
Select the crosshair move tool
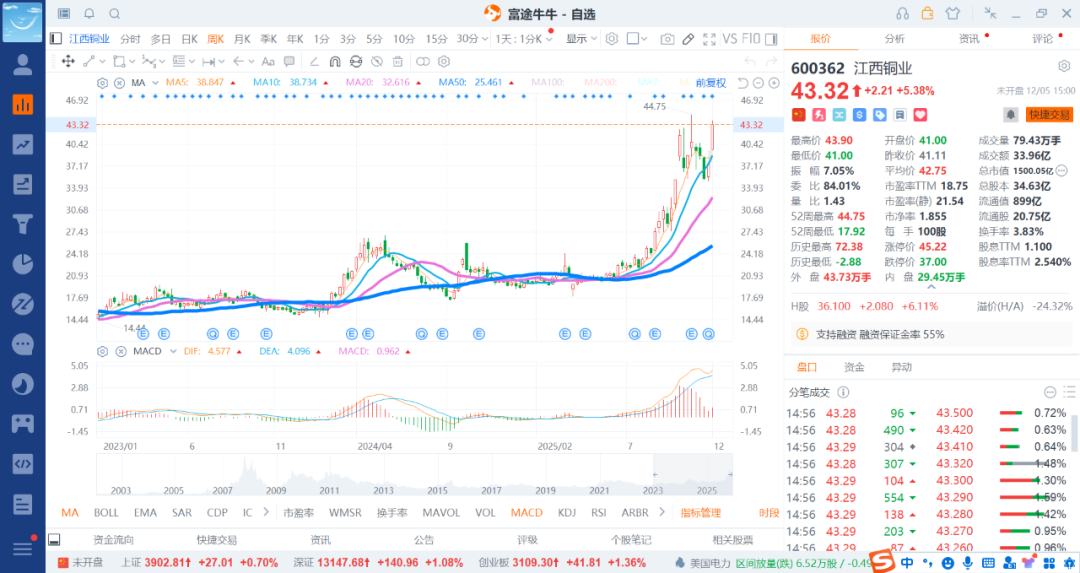tap(68, 61)
